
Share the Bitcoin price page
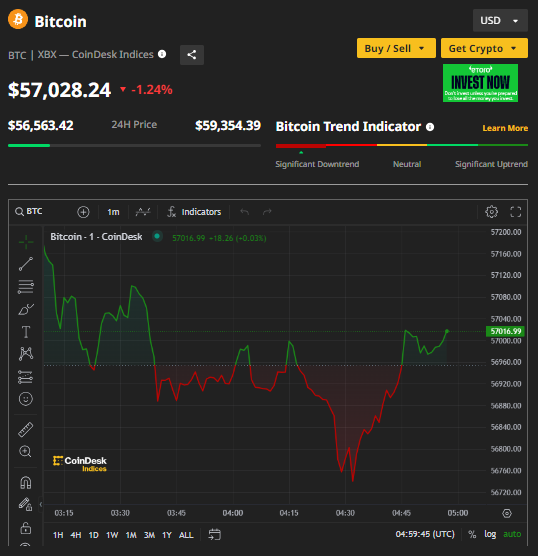[x=192, y=55]
